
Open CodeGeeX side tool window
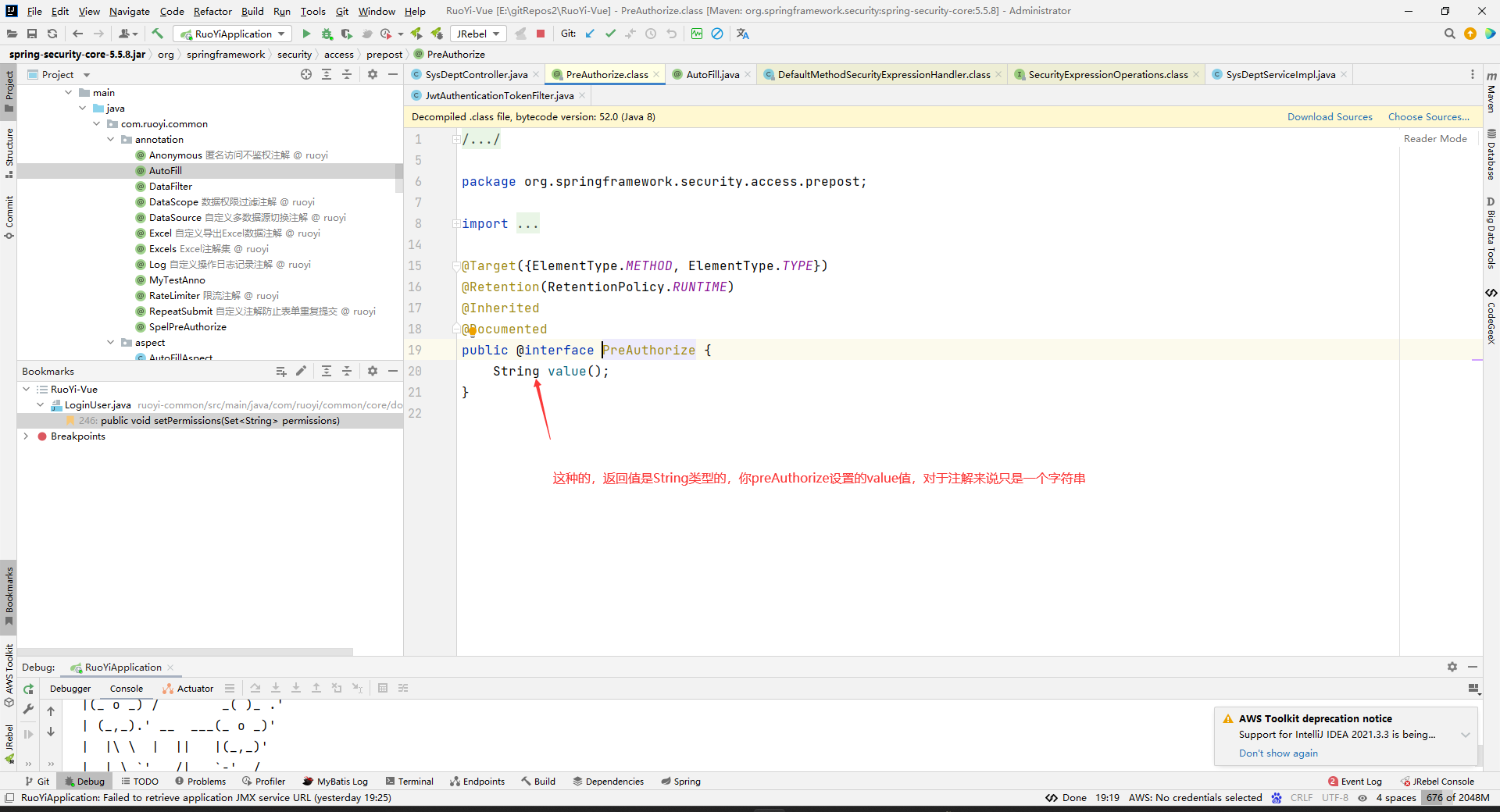tap(1491, 316)
